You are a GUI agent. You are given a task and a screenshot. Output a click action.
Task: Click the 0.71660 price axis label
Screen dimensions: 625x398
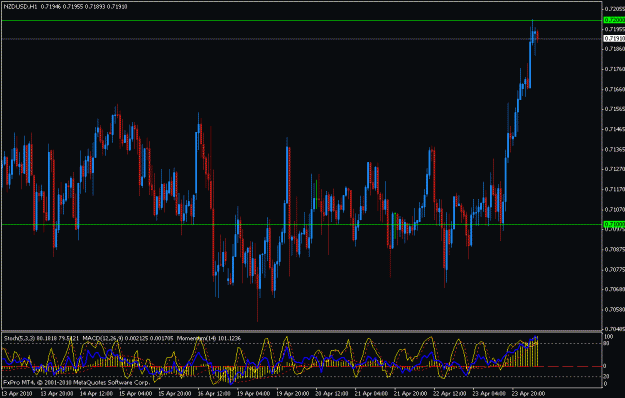pos(615,89)
